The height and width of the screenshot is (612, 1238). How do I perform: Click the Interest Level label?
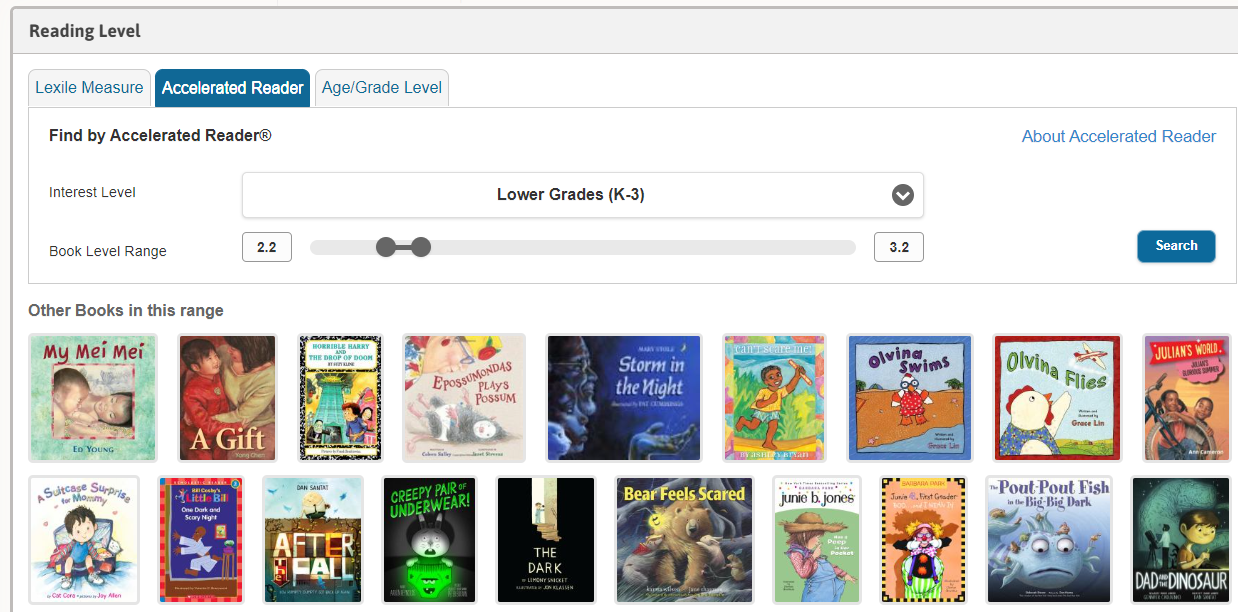point(92,192)
